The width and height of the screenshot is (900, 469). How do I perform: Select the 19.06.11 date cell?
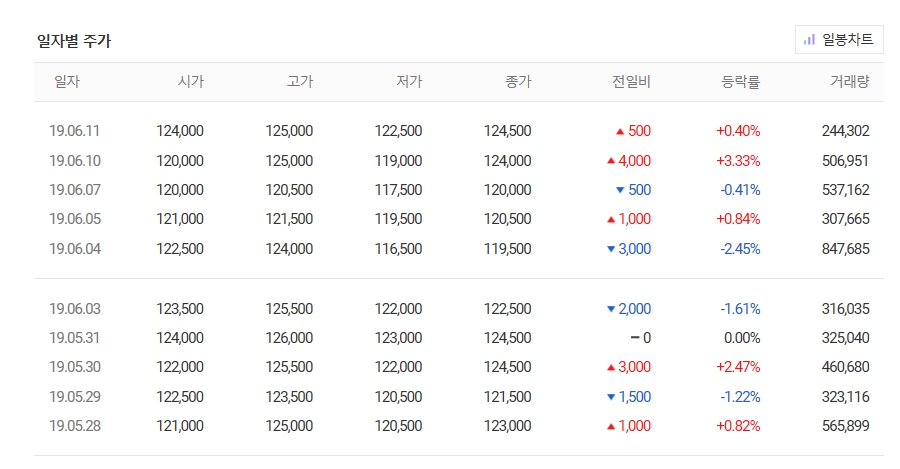[x=75, y=131]
